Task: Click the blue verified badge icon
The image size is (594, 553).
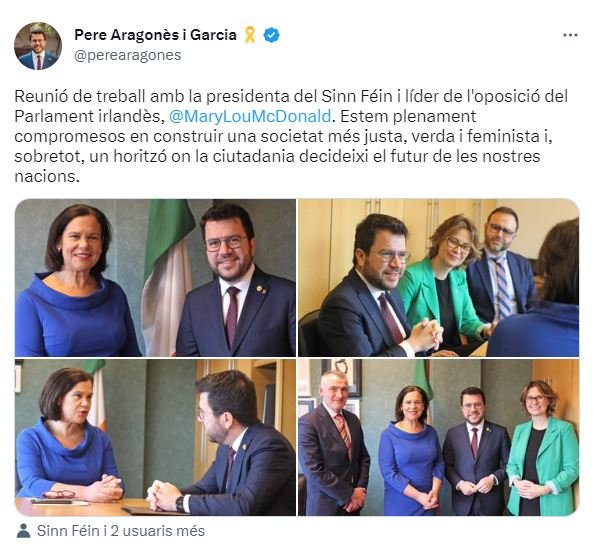Action: [x=271, y=35]
